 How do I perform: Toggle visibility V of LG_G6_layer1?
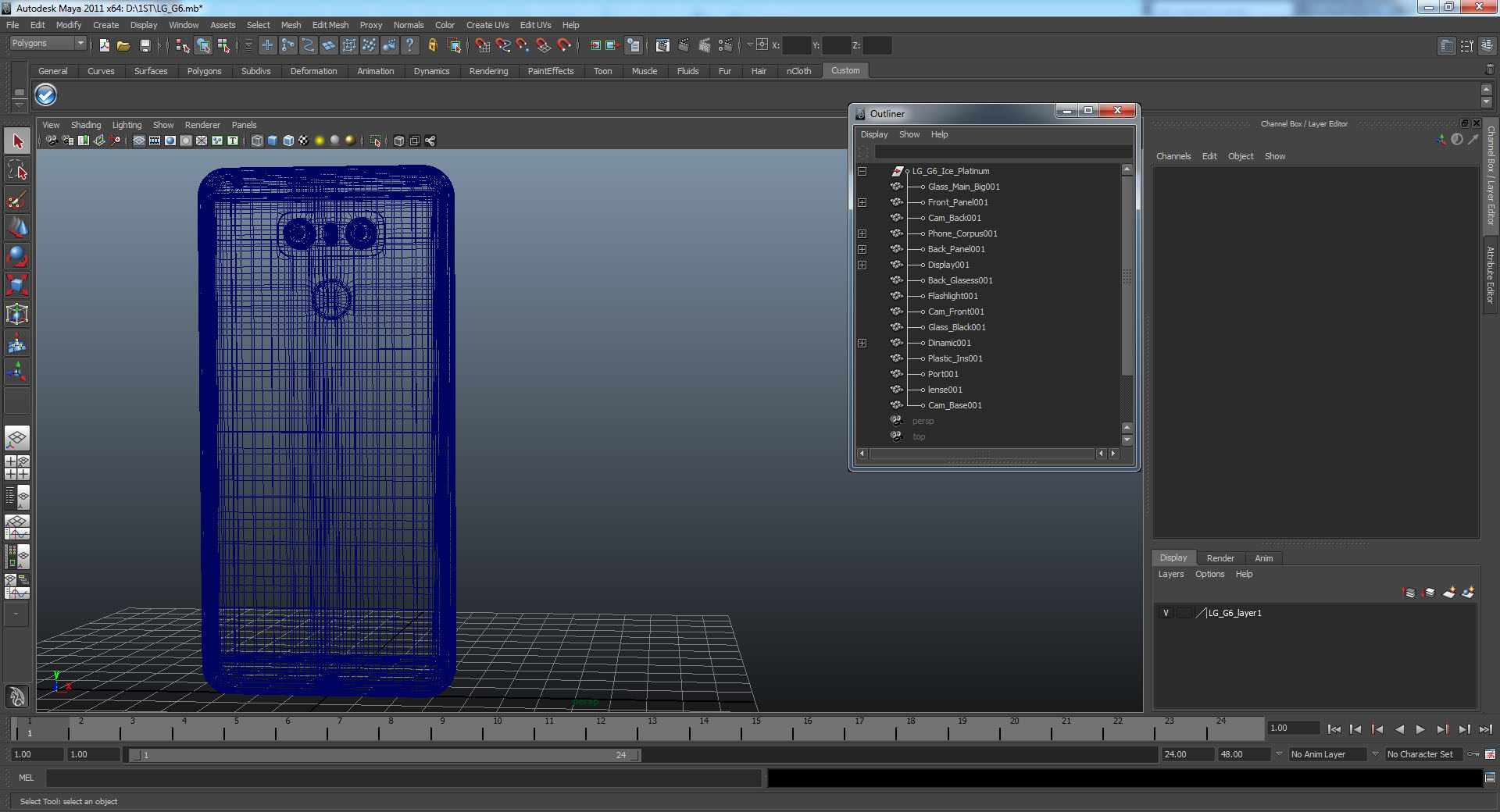point(1166,613)
